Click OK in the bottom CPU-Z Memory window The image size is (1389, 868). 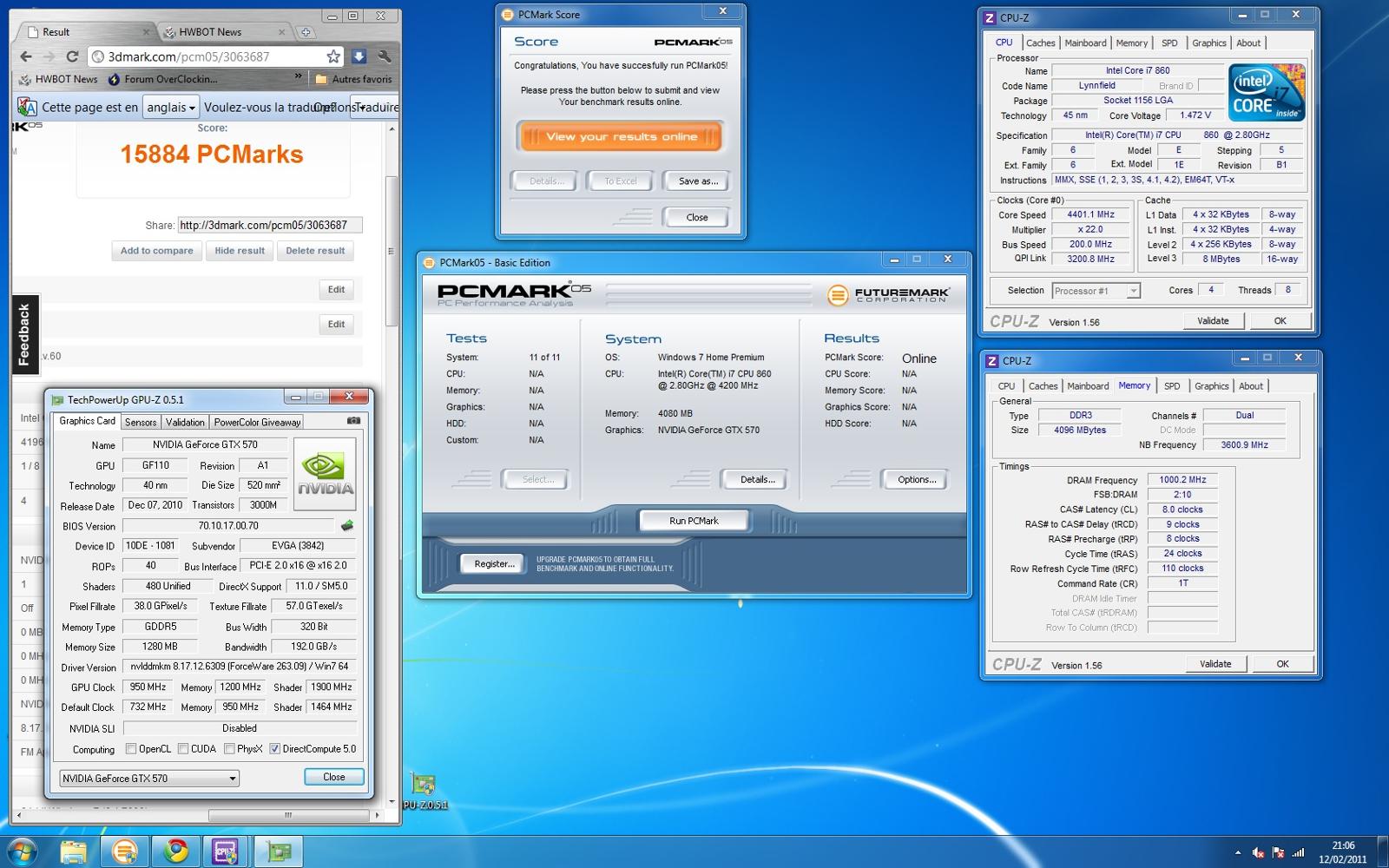[x=1282, y=664]
